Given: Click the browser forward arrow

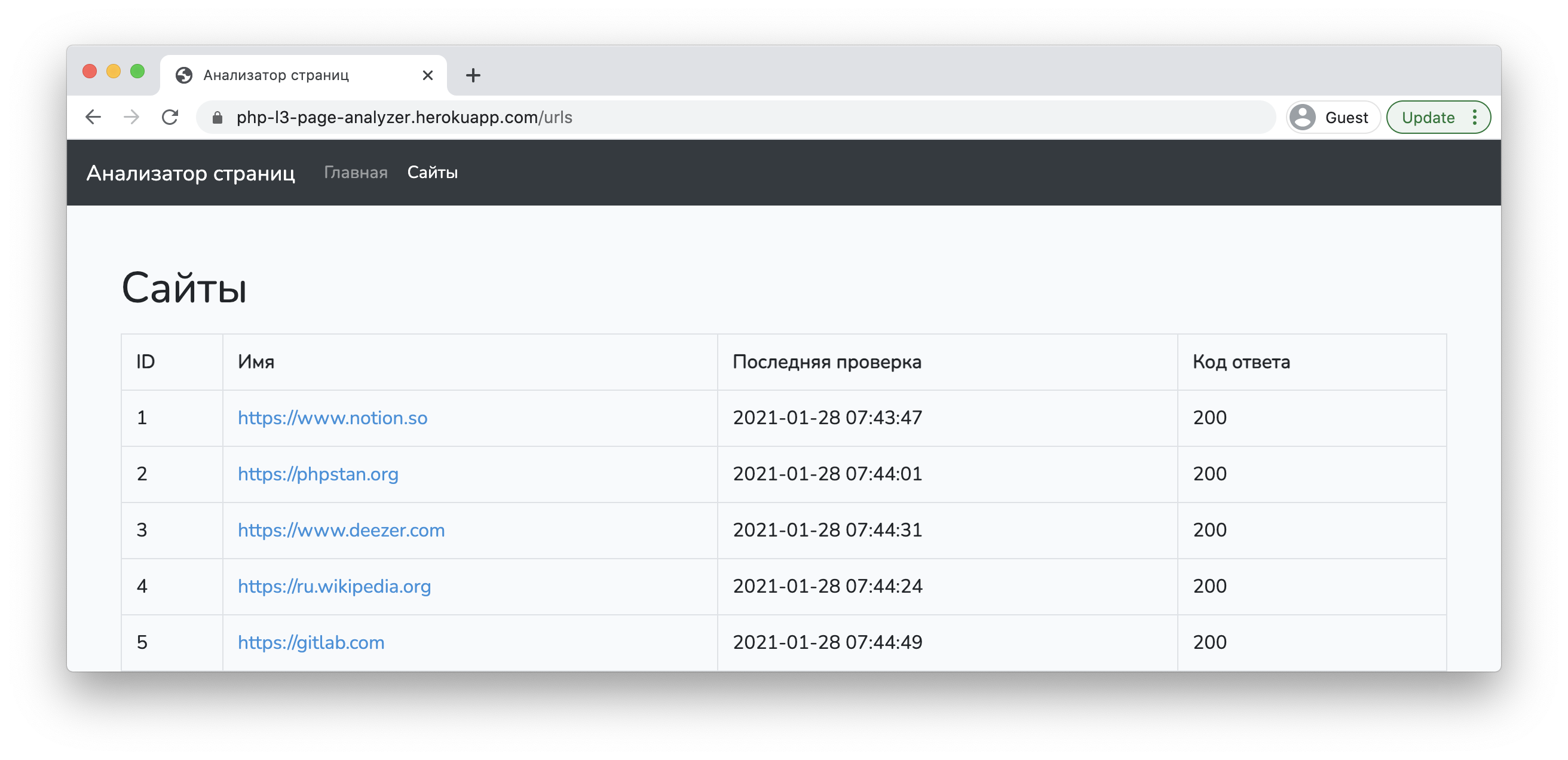Looking at the screenshot, I should [131, 117].
